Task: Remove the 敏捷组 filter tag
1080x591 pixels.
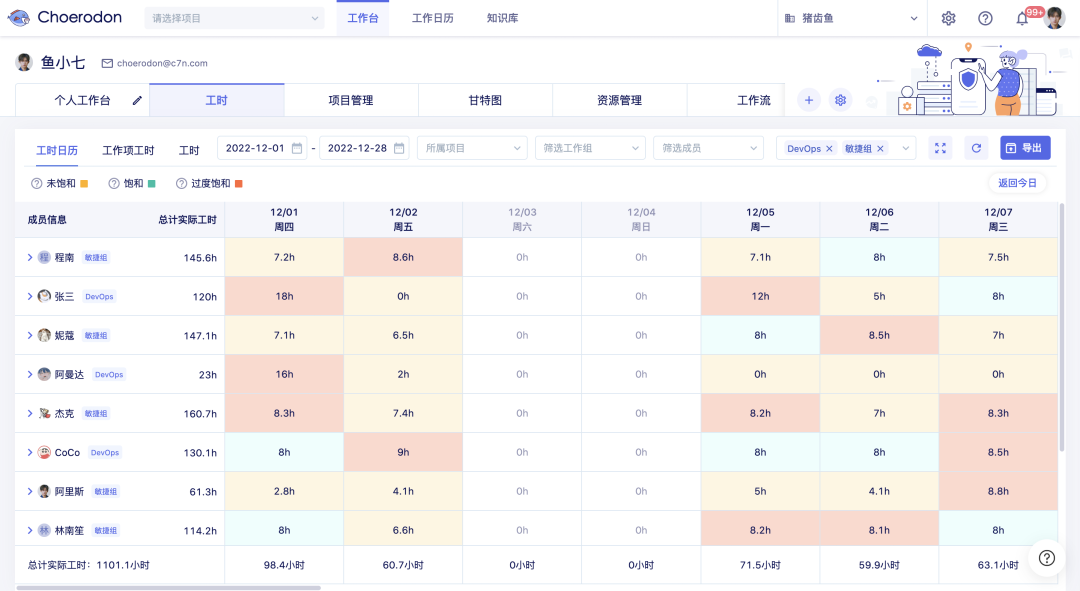Action: tap(880, 149)
